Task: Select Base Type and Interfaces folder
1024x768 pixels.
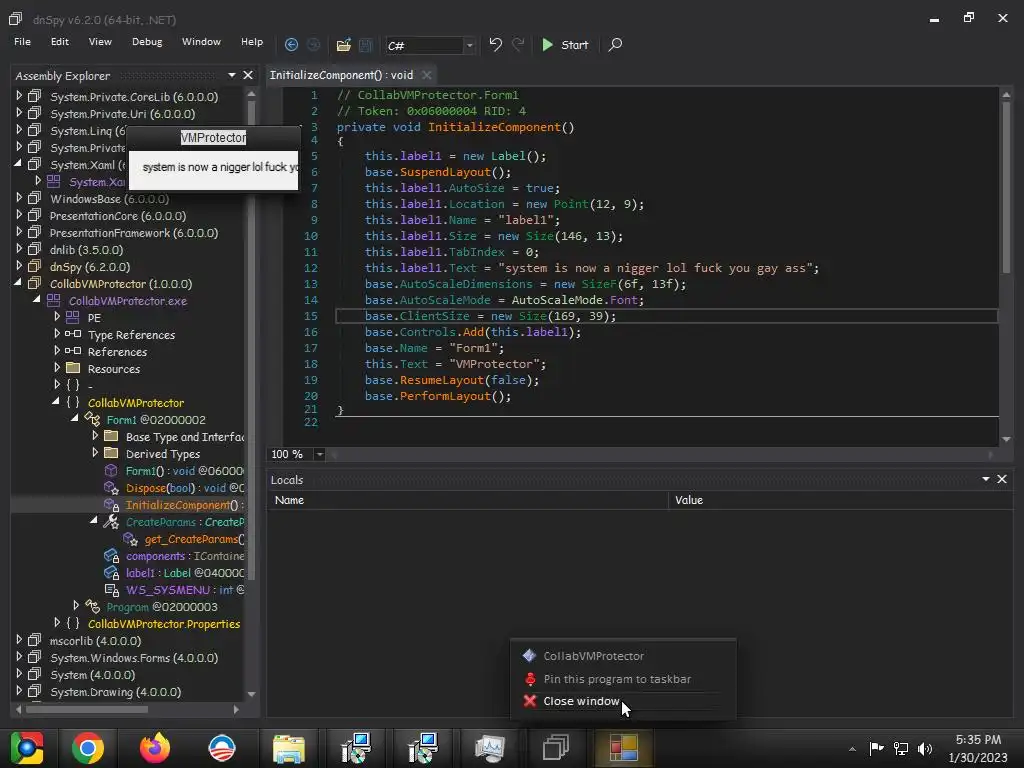Action: pyautogui.click(x=185, y=436)
